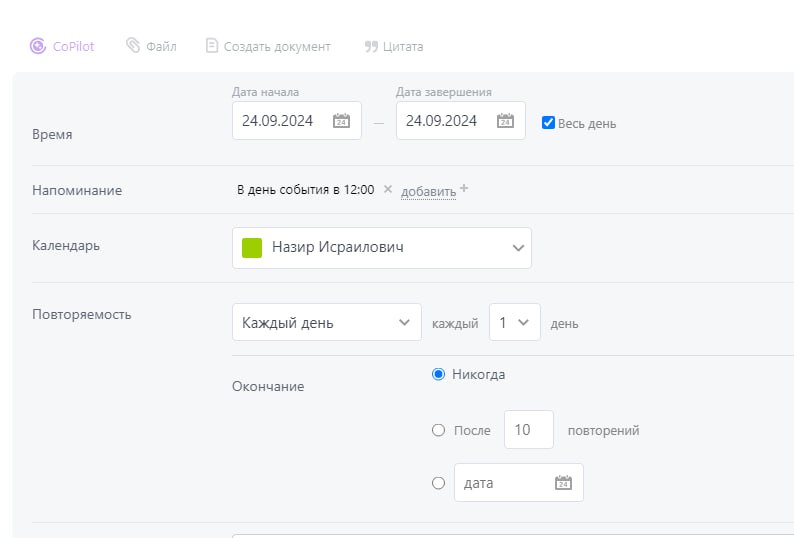Uncheck the Весь день checkbox
The width and height of the screenshot is (794, 538).
[548, 123]
